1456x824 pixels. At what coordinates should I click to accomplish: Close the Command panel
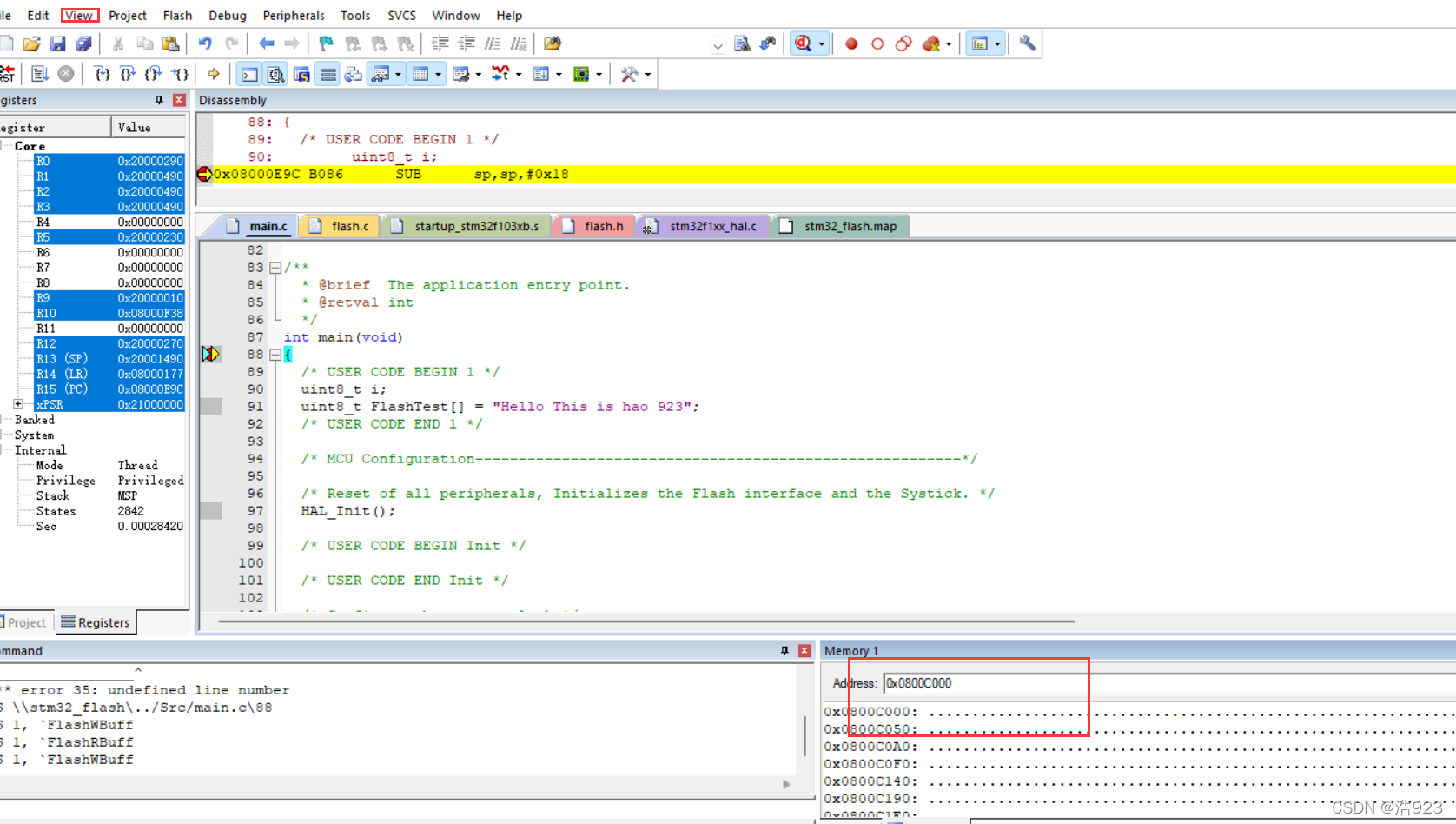tap(804, 650)
